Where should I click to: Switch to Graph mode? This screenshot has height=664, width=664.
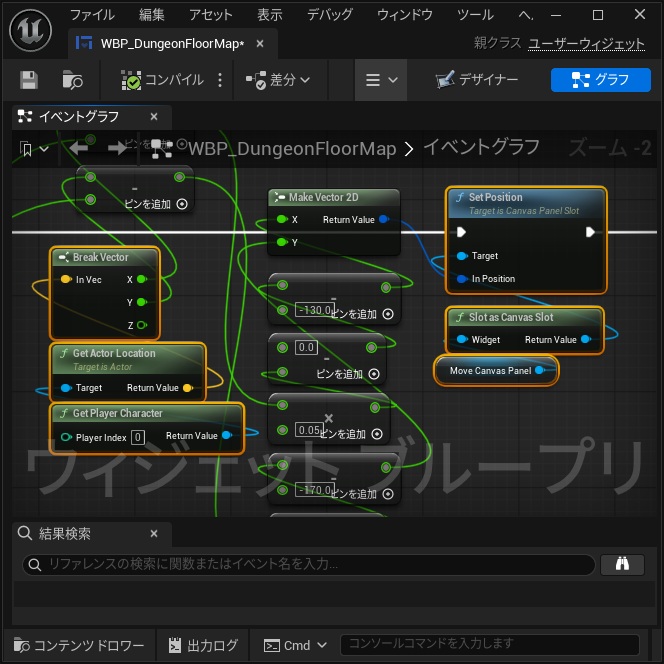(600, 80)
